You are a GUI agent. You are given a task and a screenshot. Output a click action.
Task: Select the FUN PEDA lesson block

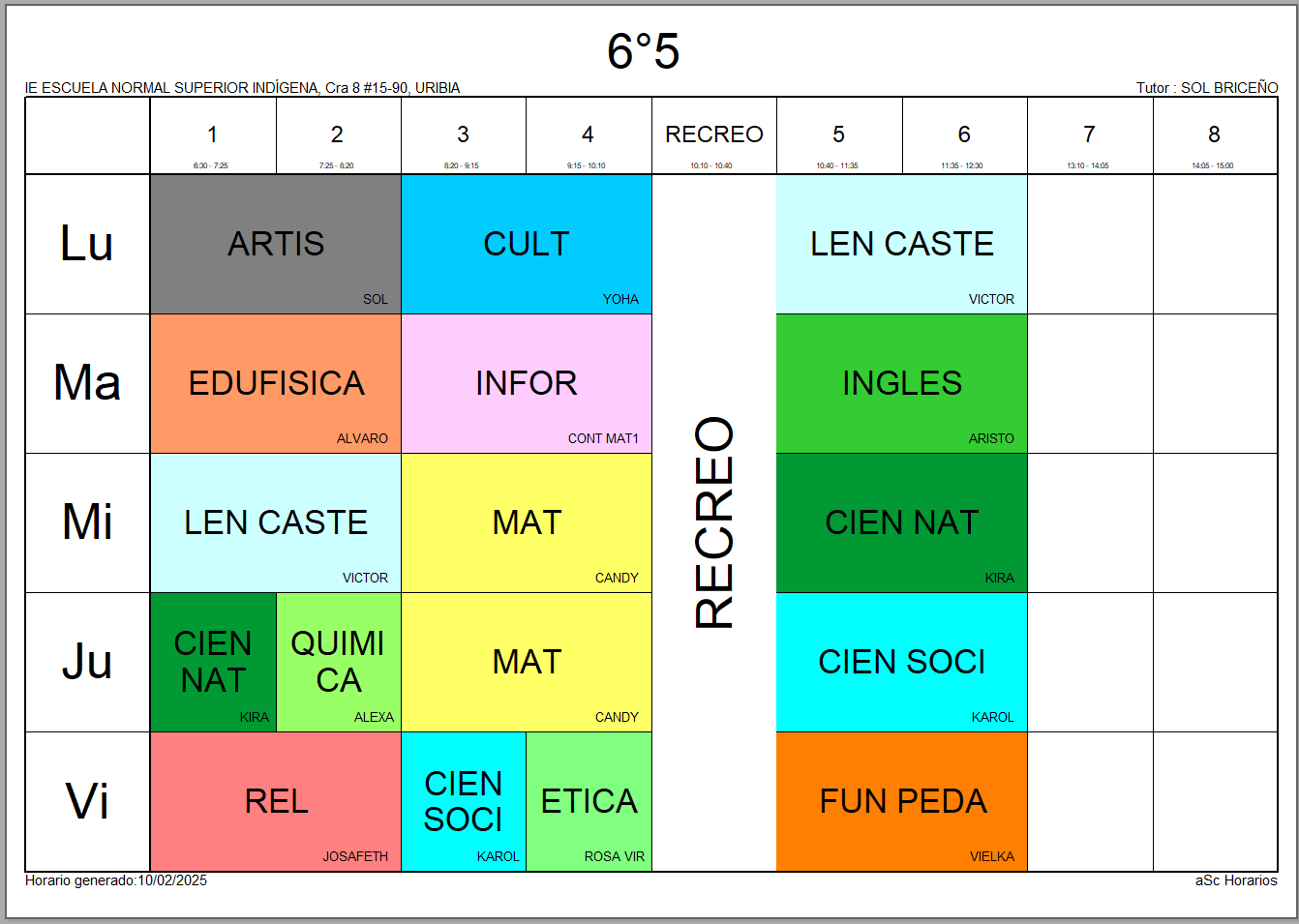[x=902, y=801]
